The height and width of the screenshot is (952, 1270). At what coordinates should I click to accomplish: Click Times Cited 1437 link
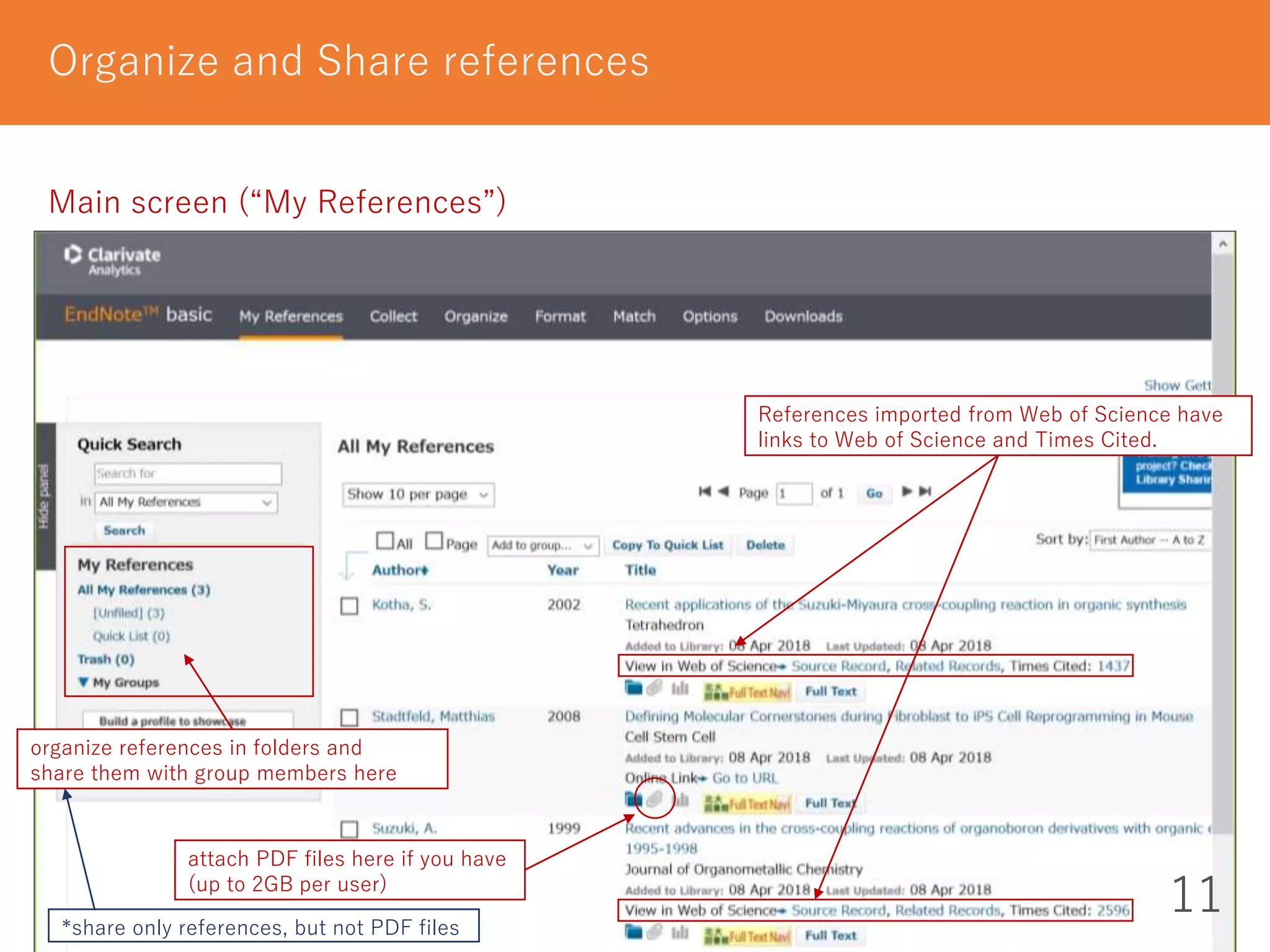click(1113, 666)
